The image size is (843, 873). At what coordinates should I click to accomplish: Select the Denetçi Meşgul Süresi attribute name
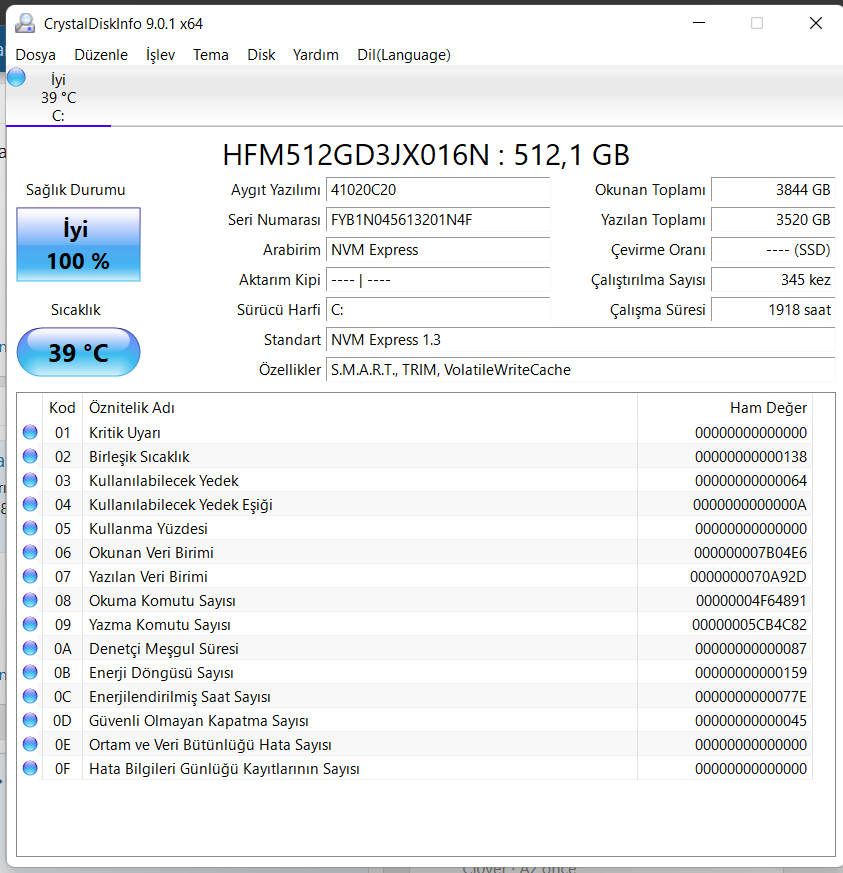(x=164, y=649)
